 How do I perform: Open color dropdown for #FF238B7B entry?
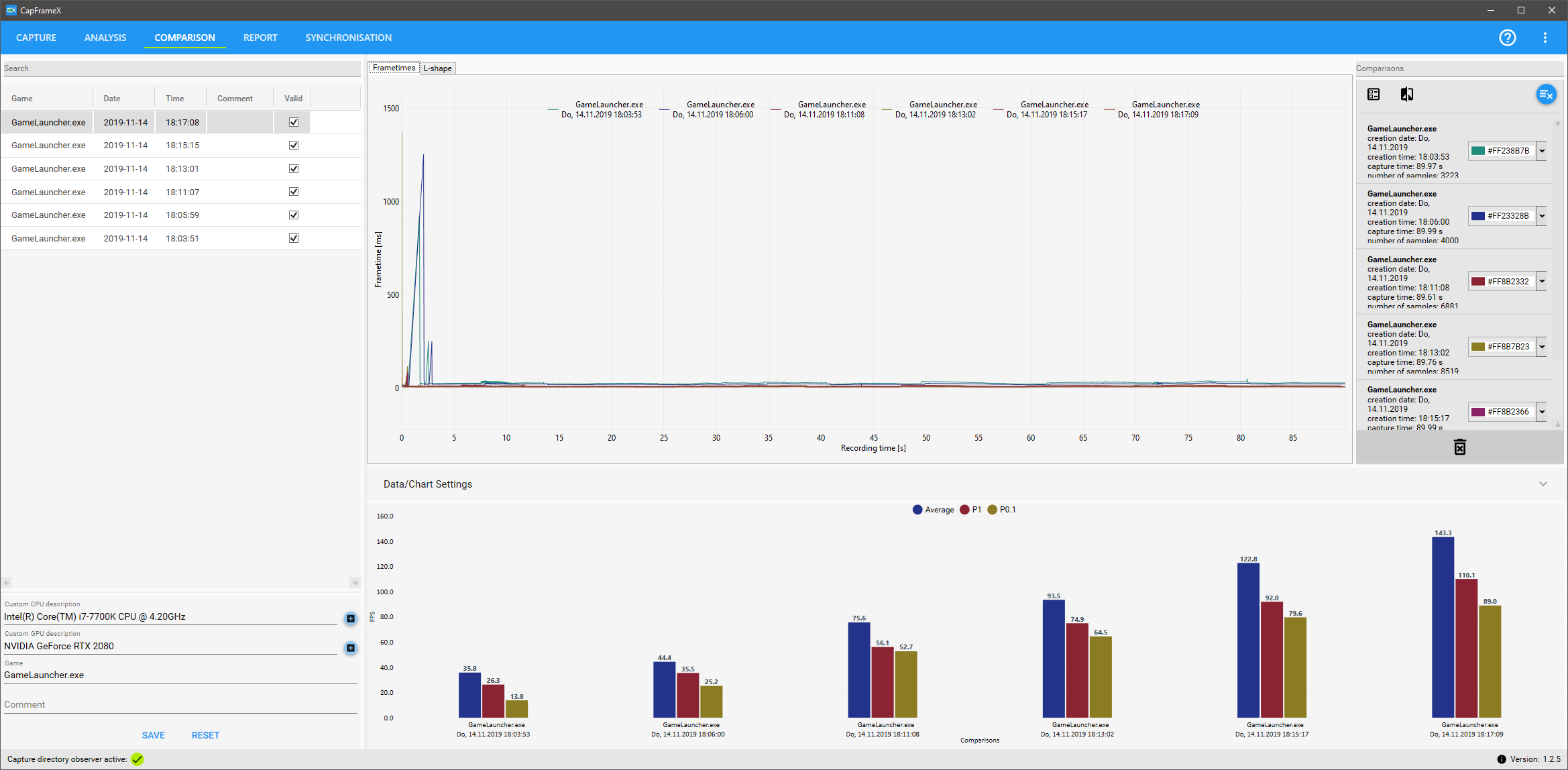[1542, 151]
